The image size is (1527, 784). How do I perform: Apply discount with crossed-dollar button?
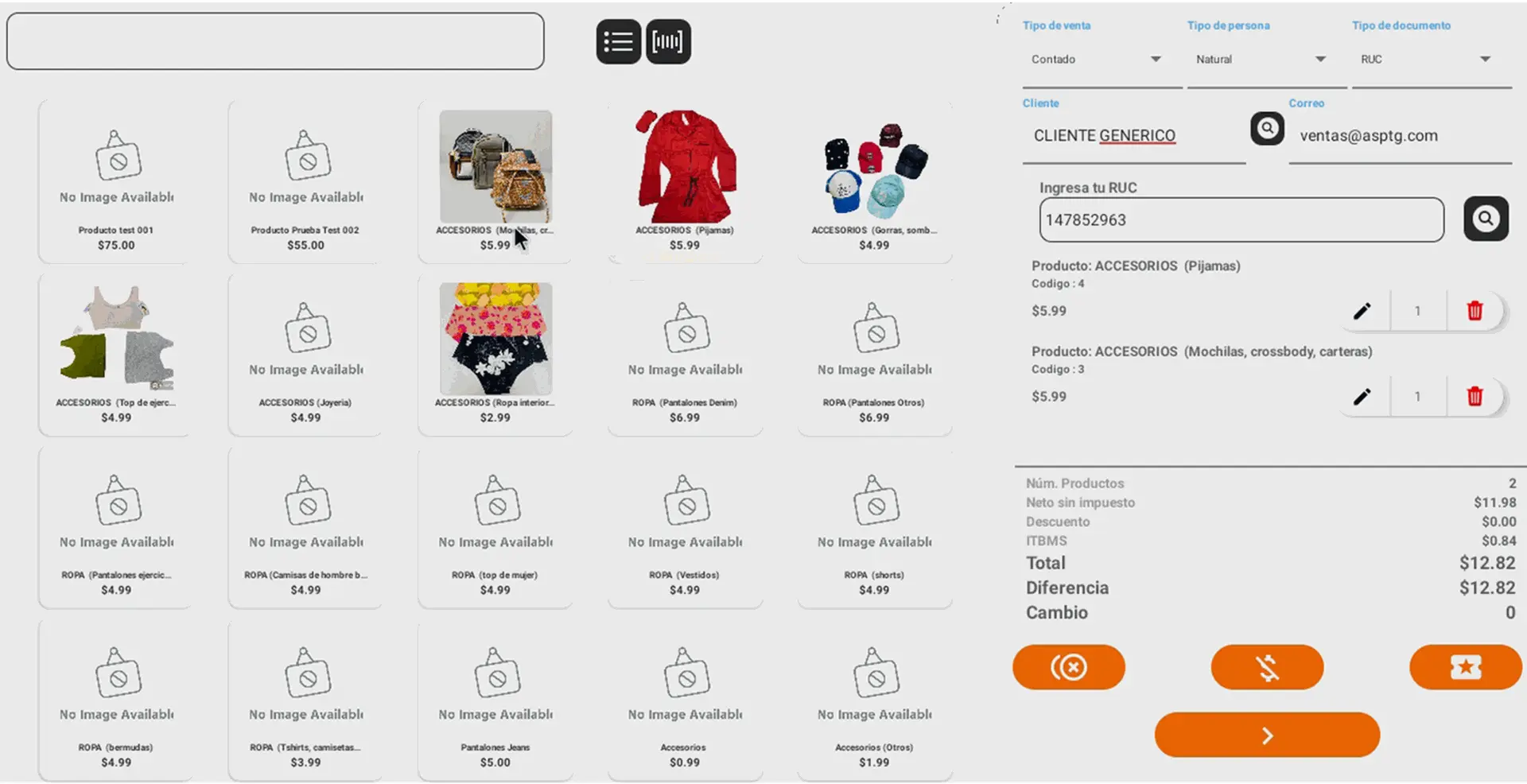1267,667
